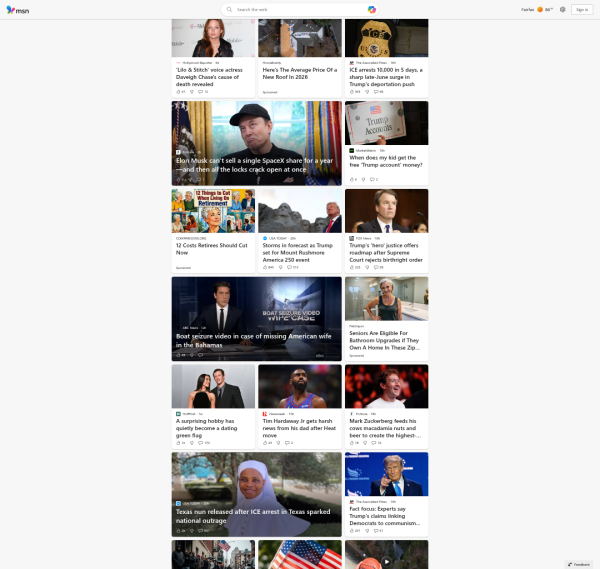This screenshot has width=600, height=569.
Task: Open 12 Costs Retirees Should Cut Now
Action: click(212, 249)
